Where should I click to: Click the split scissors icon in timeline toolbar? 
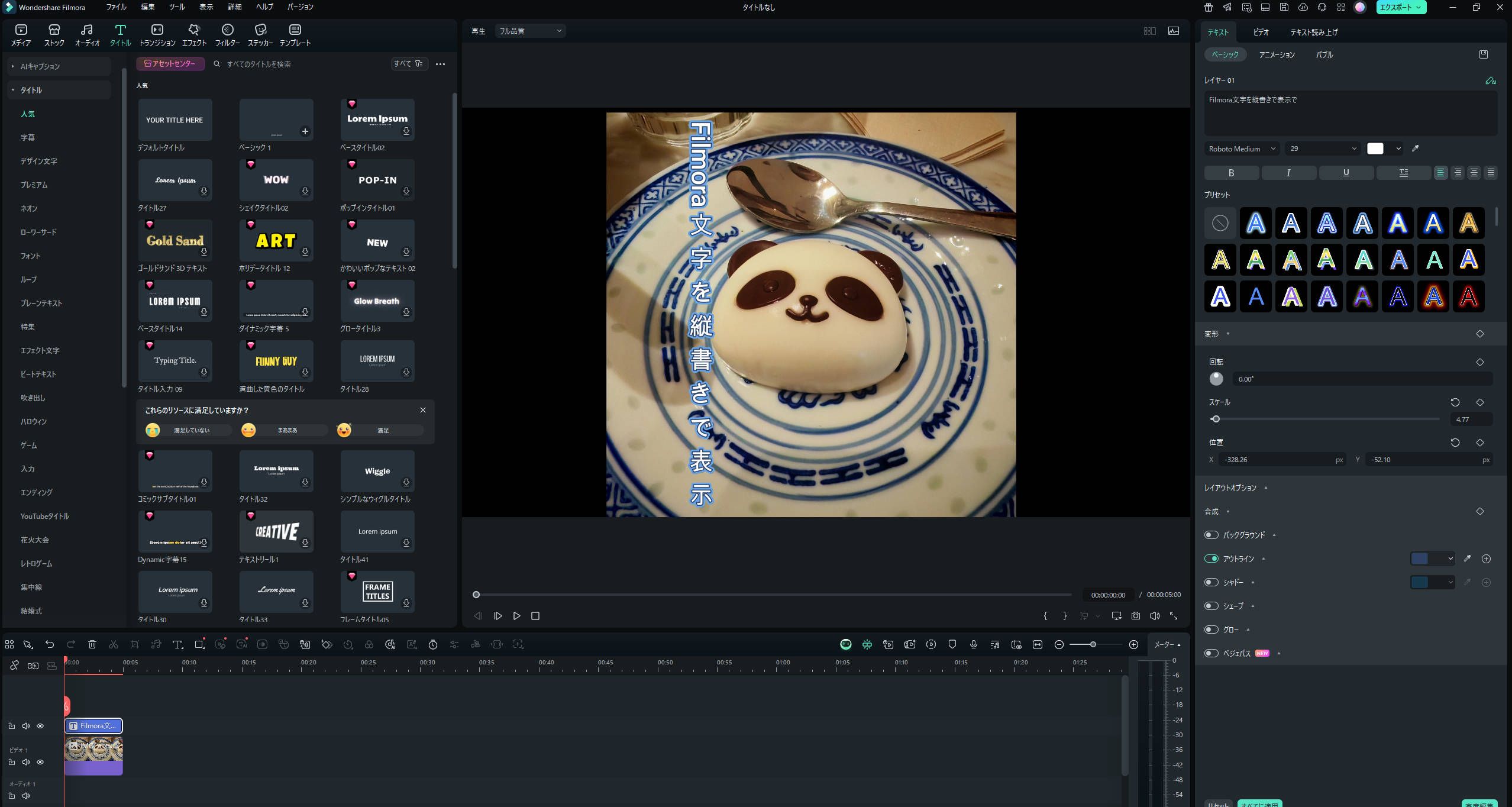click(114, 644)
